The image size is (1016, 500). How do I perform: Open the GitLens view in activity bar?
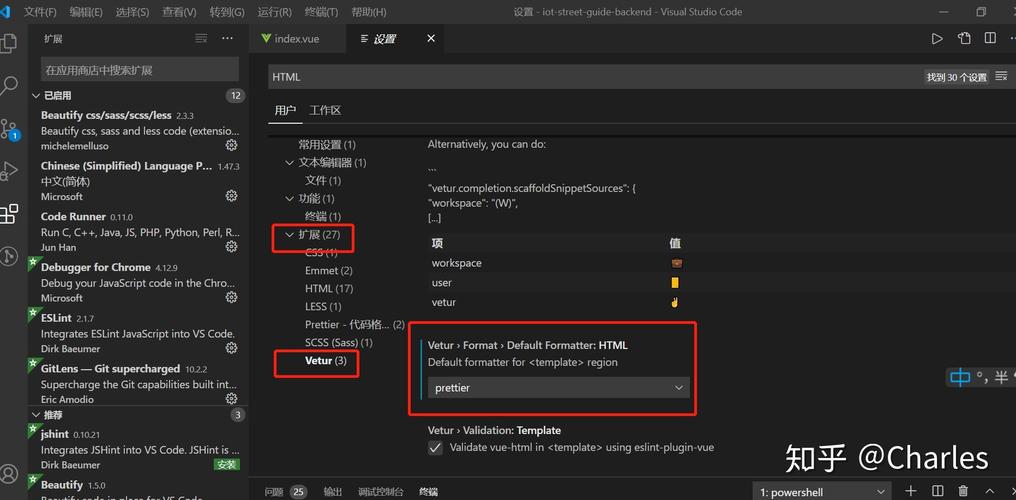8,256
